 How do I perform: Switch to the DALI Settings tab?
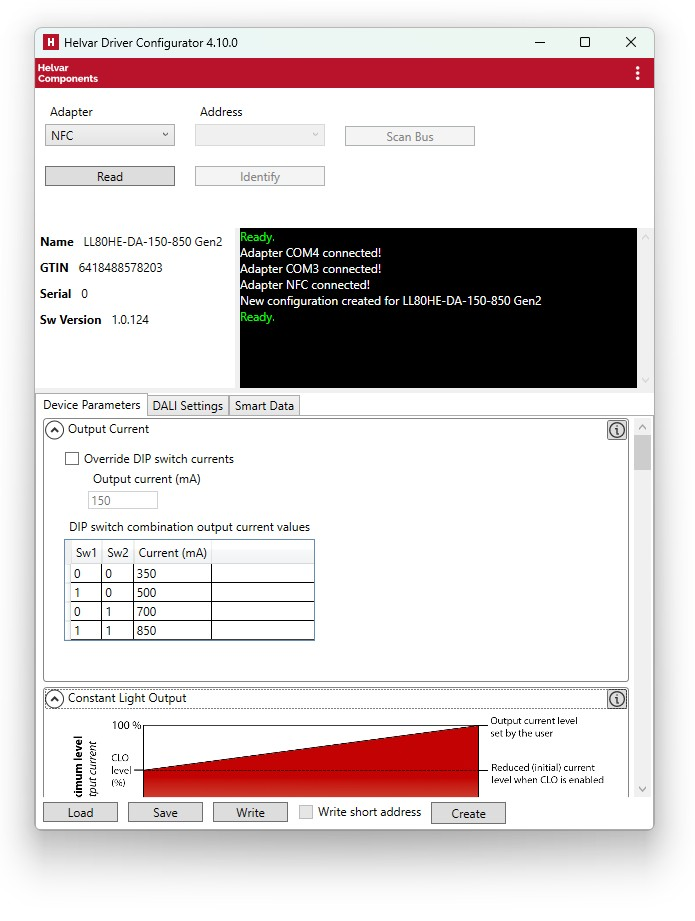(188, 406)
